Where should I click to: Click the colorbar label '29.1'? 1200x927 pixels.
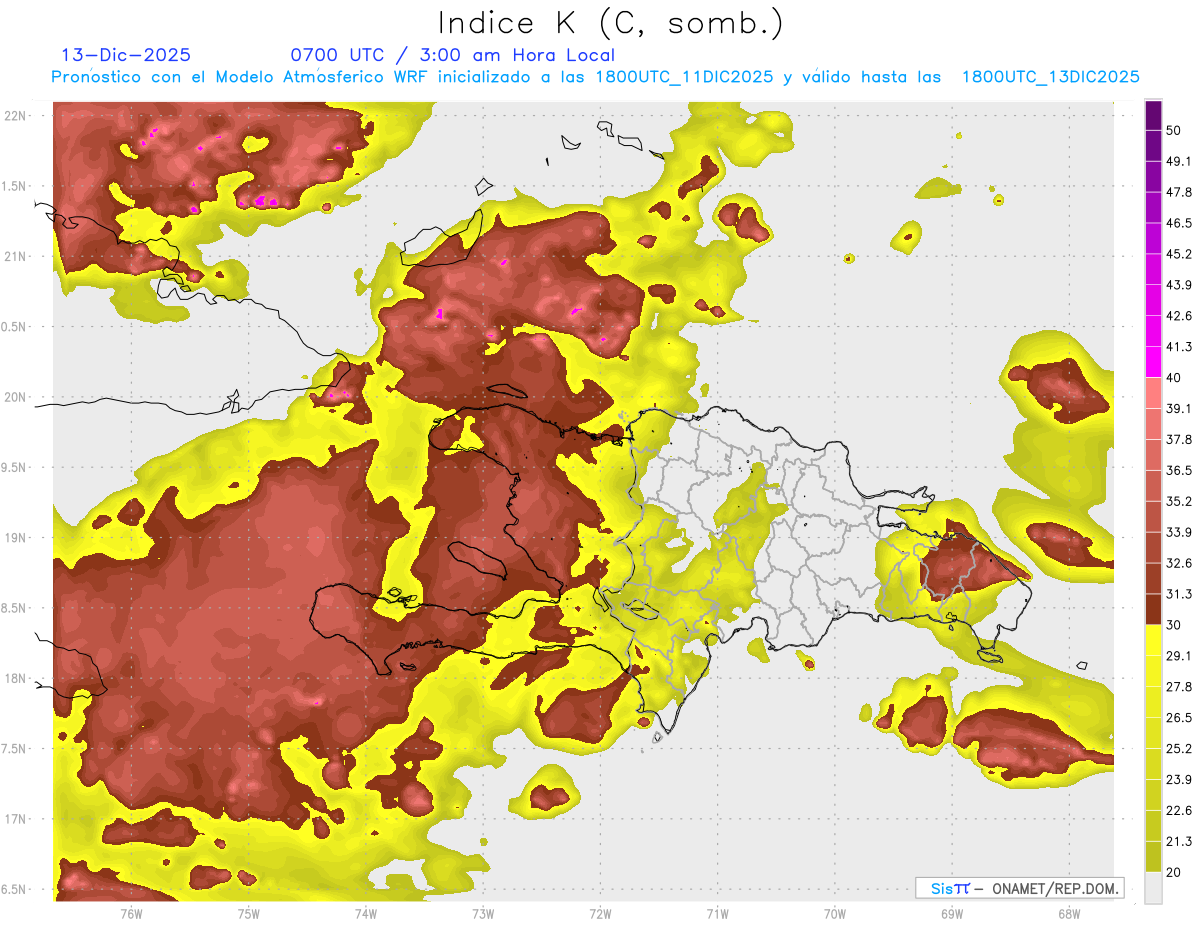(1179, 656)
